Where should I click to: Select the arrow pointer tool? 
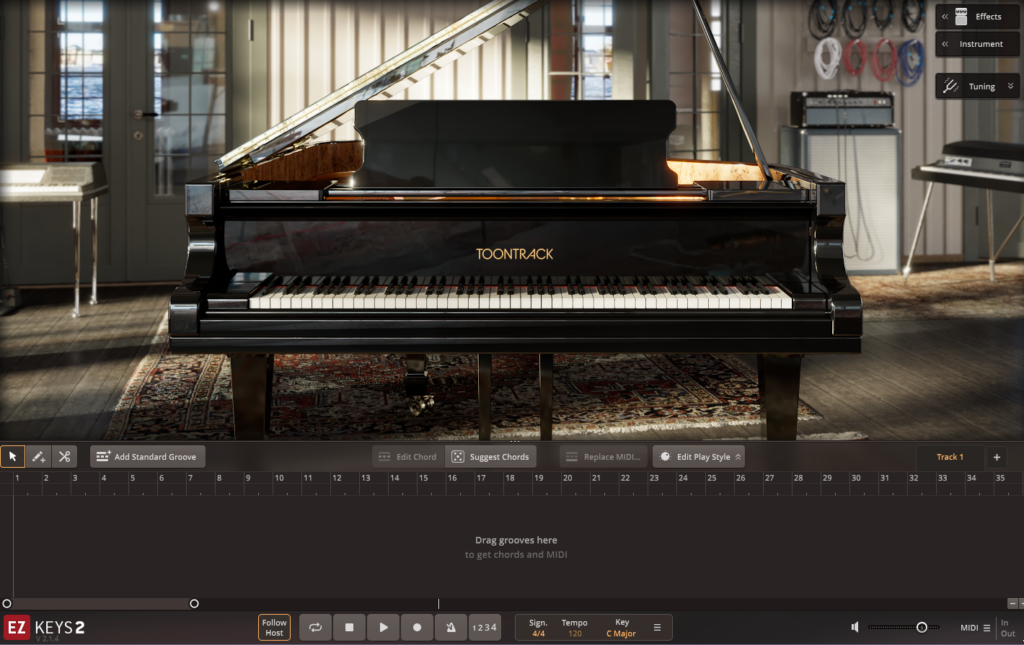click(x=13, y=457)
